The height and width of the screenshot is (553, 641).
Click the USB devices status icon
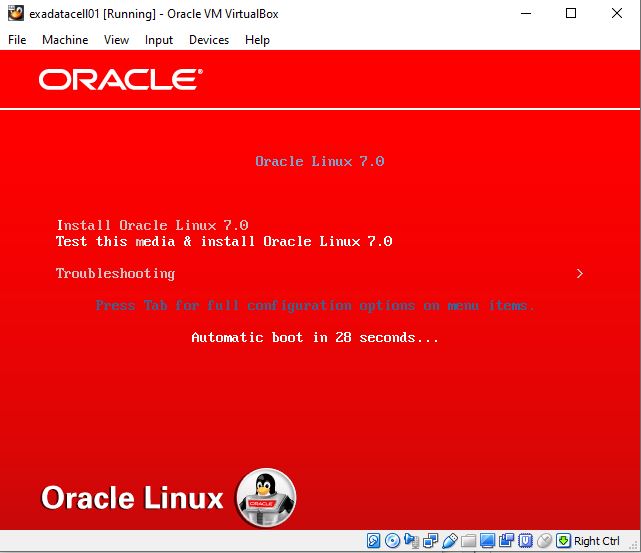(450, 541)
